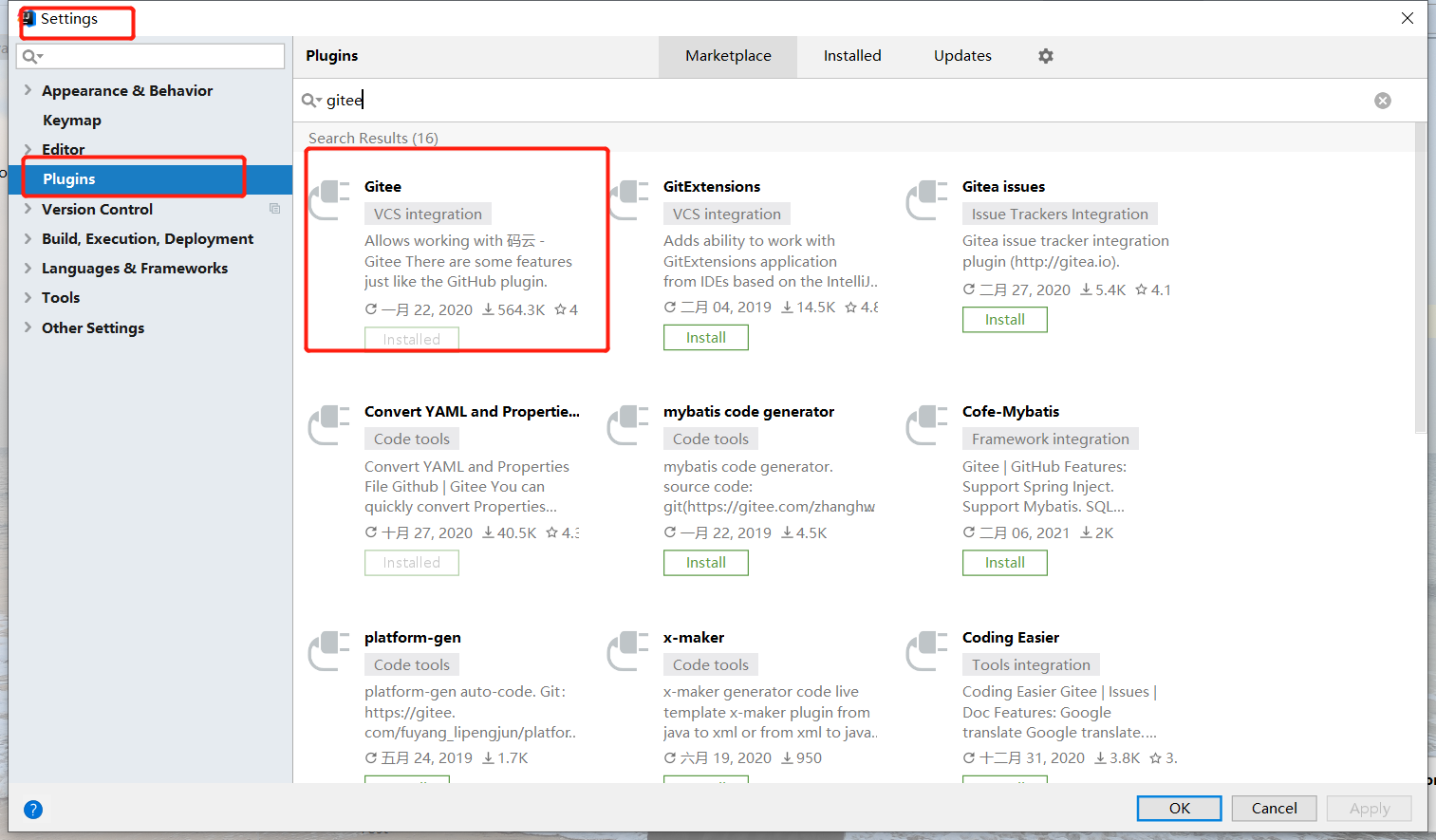This screenshot has width=1436, height=840.
Task: Click the Coding Easier plugin icon
Action: coord(927,650)
